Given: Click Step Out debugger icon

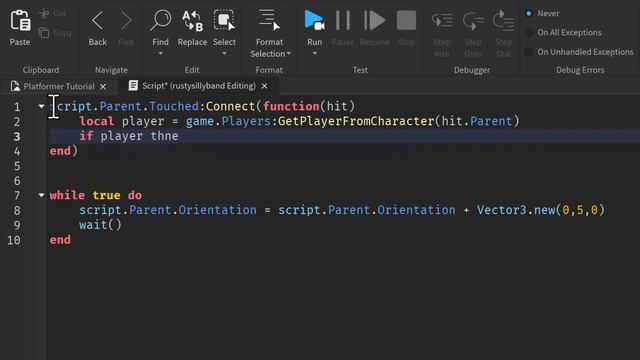Looking at the screenshot, I should pos(503,20).
